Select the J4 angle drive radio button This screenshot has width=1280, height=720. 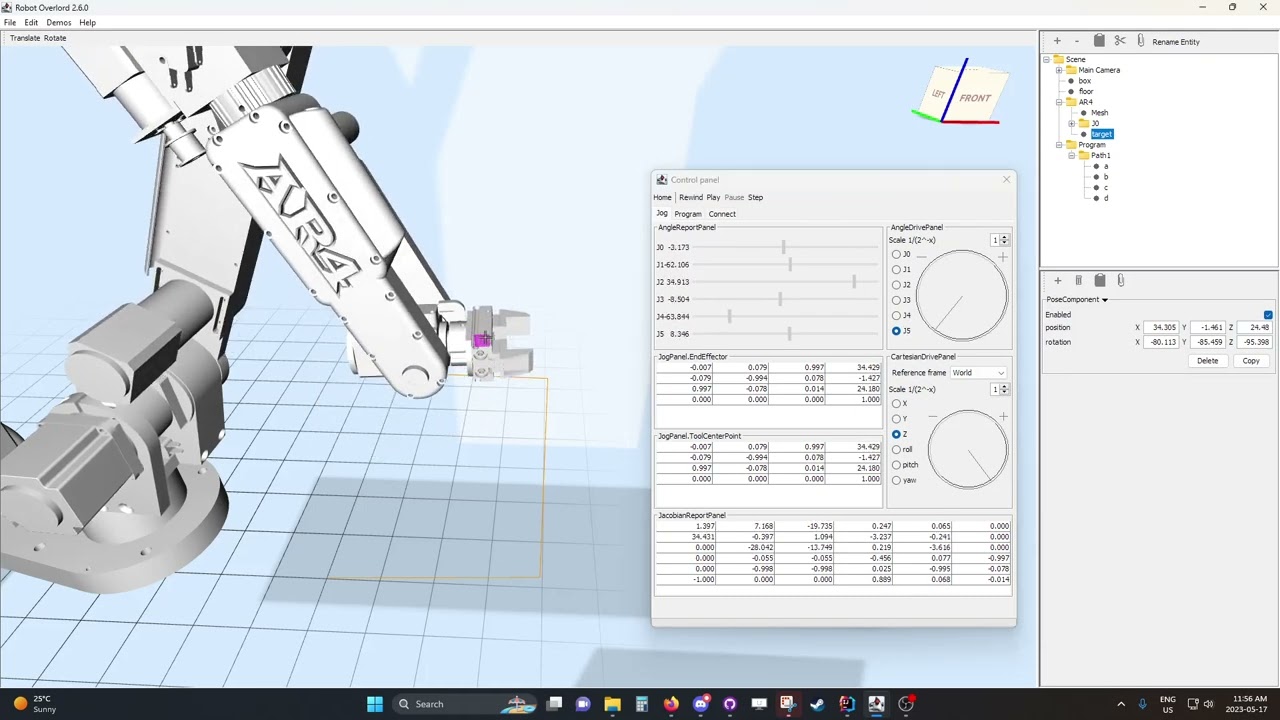[x=896, y=315]
